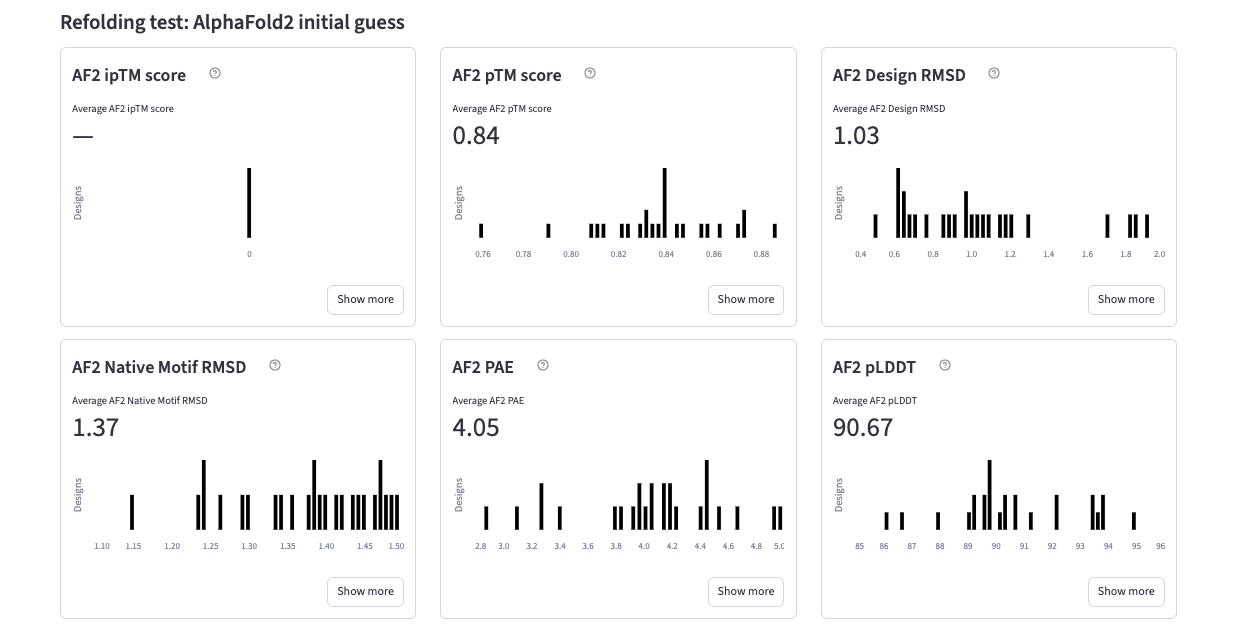The height and width of the screenshot is (637, 1240).
Task: Open the AF2 pLDDT help tooltip icon
Action: pyautogui.click(x=945, y=365)
